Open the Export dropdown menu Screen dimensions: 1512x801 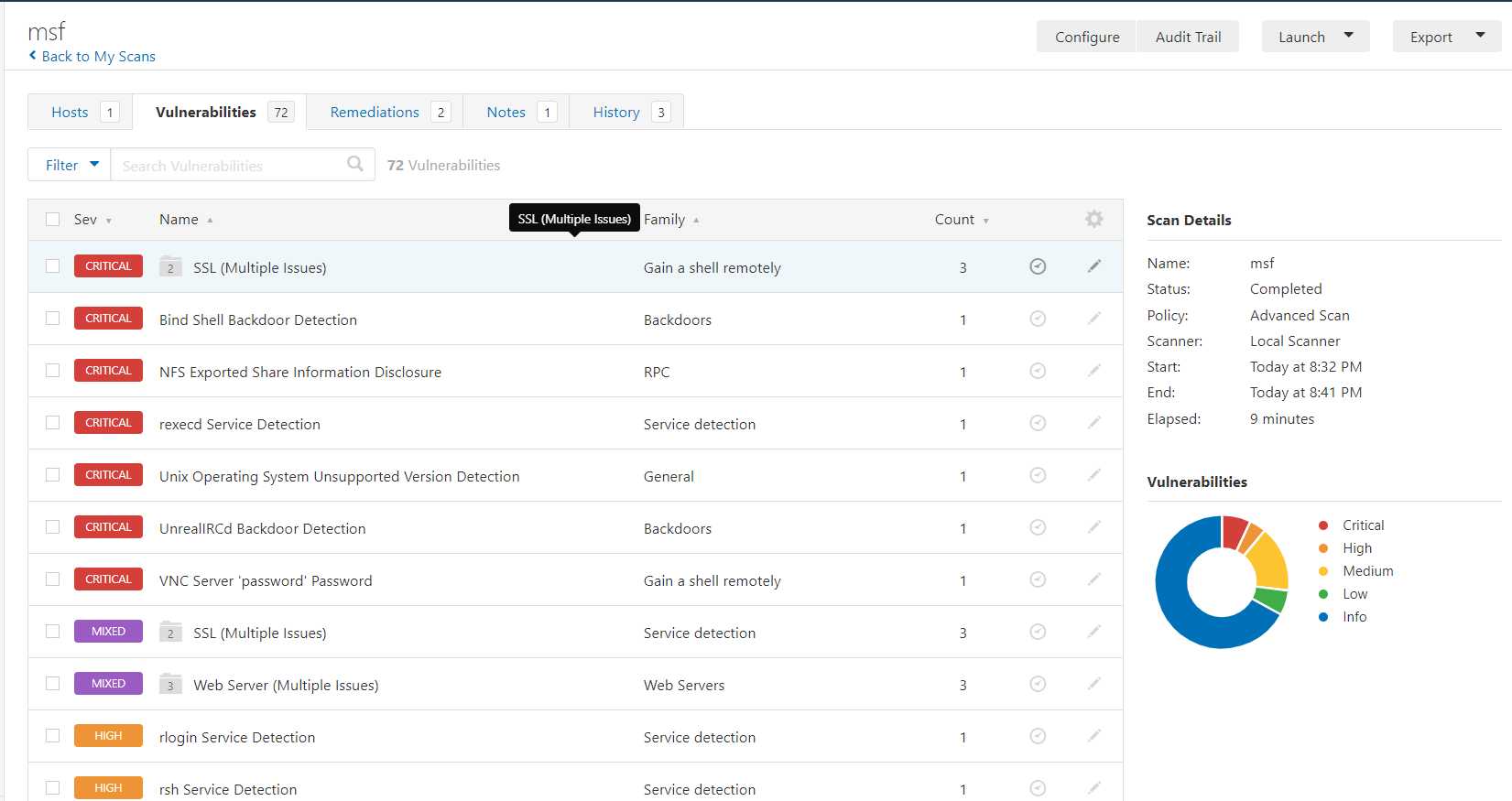(1447, 37)
